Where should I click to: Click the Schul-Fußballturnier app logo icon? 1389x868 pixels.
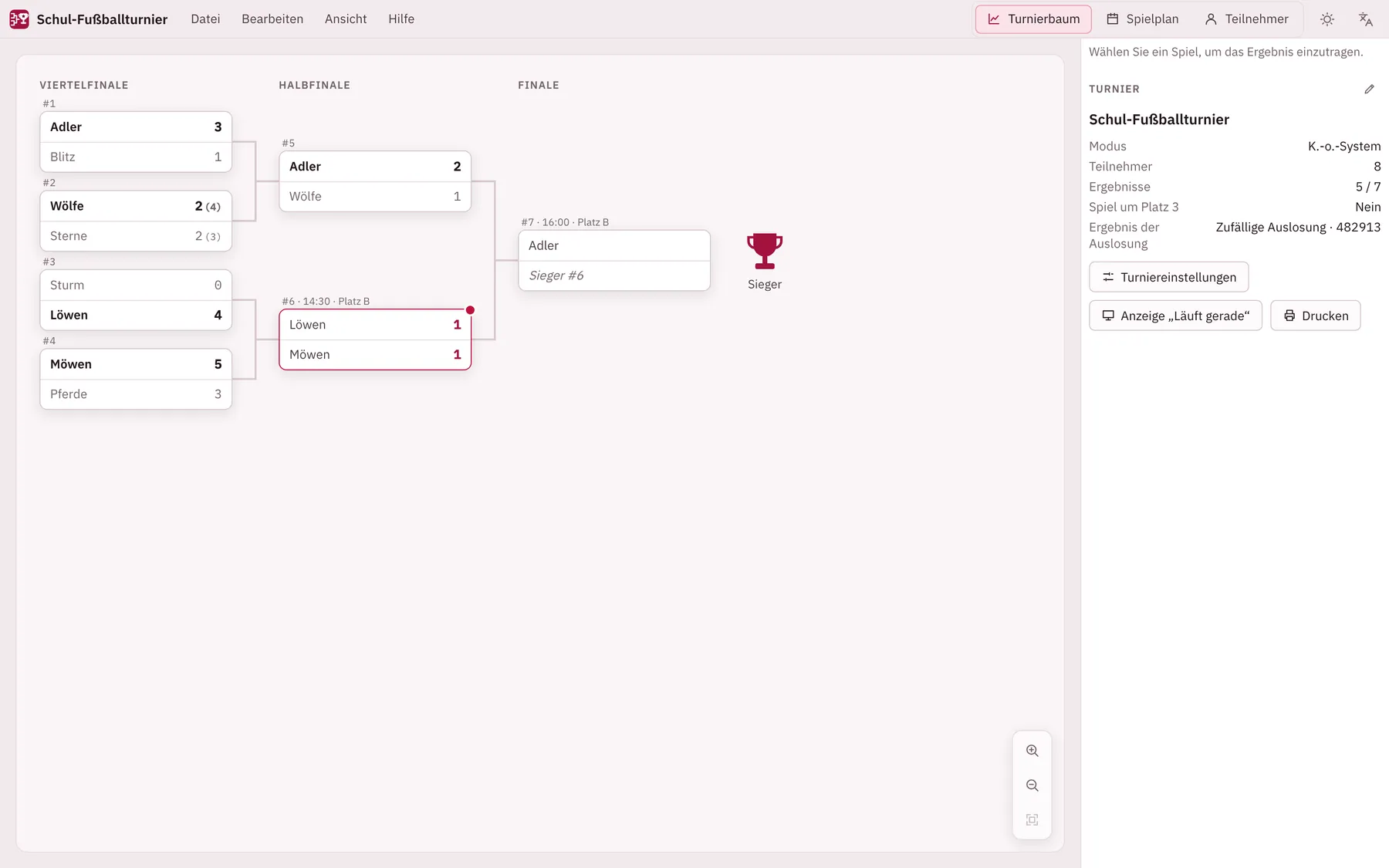click(19, 19)
